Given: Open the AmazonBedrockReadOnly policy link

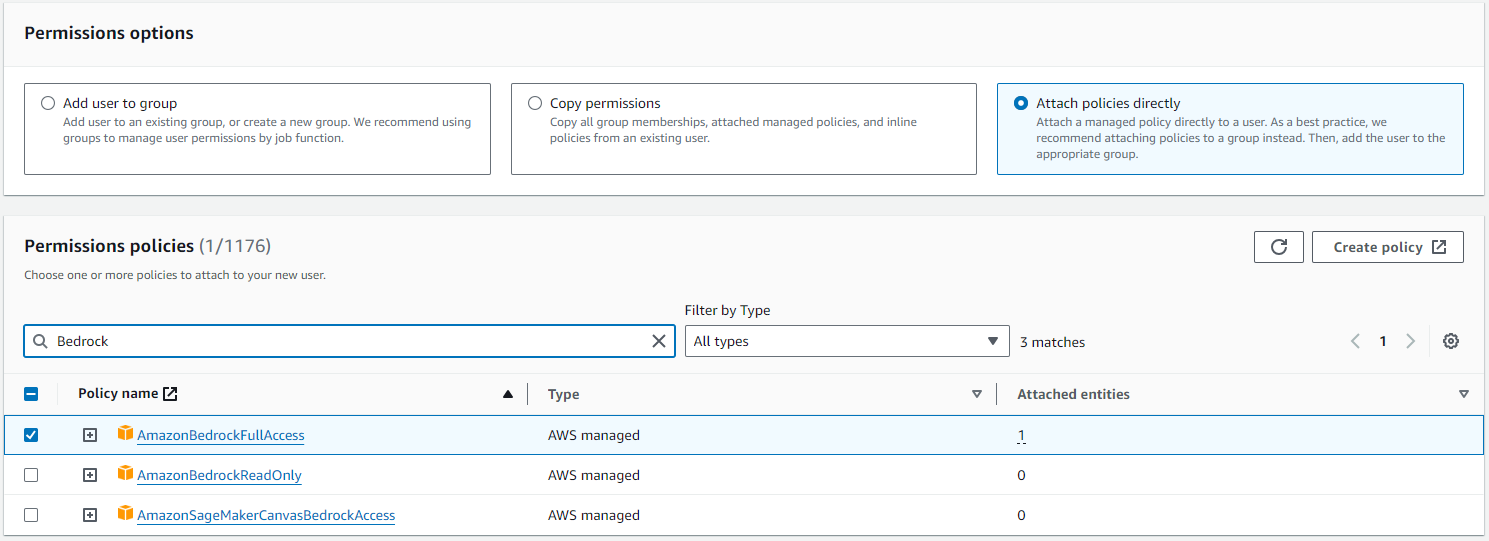Looking at the screenshot, I should 219,475.
